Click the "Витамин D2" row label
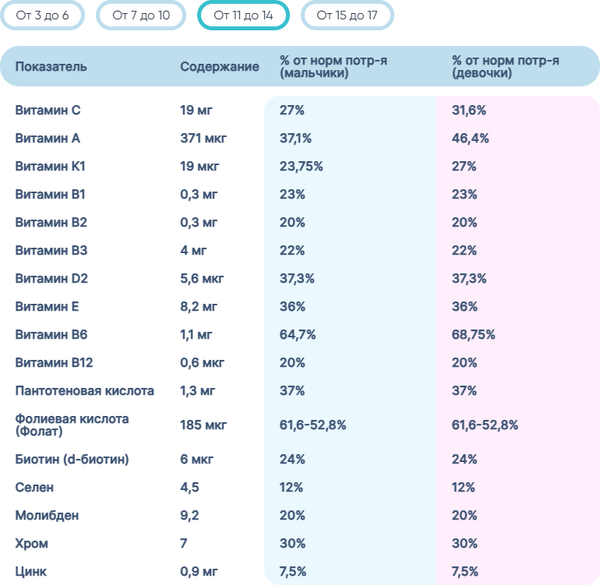 point(52,278)
